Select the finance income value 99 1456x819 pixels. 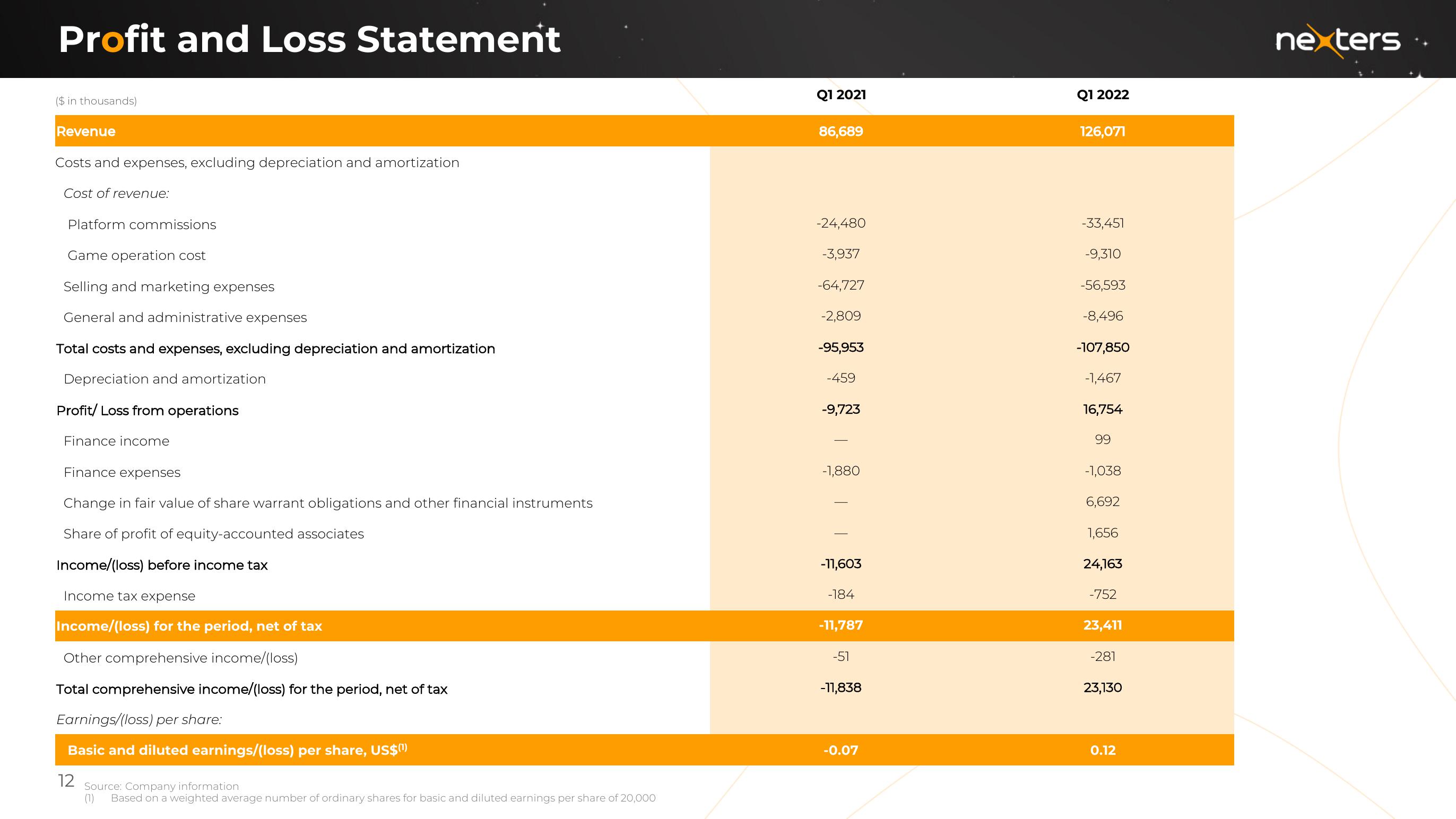tap(1103, 440)
